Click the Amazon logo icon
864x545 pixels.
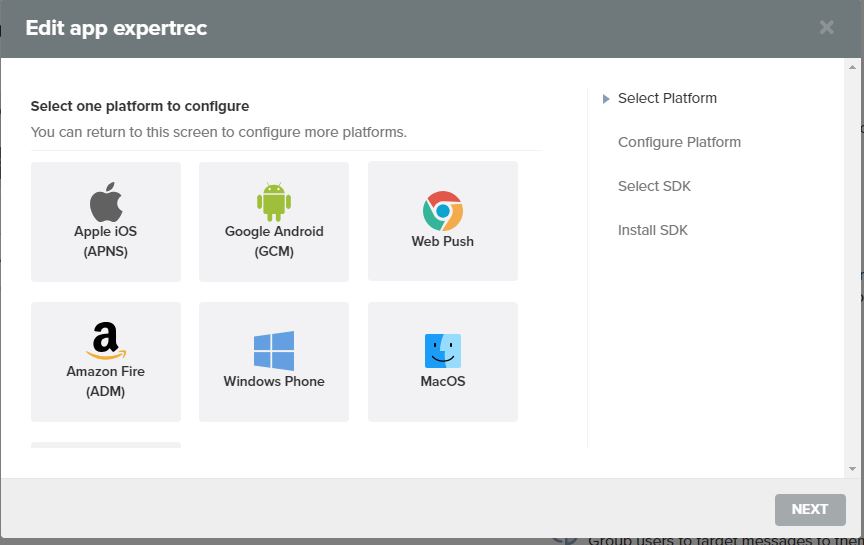tap(106, 341)
